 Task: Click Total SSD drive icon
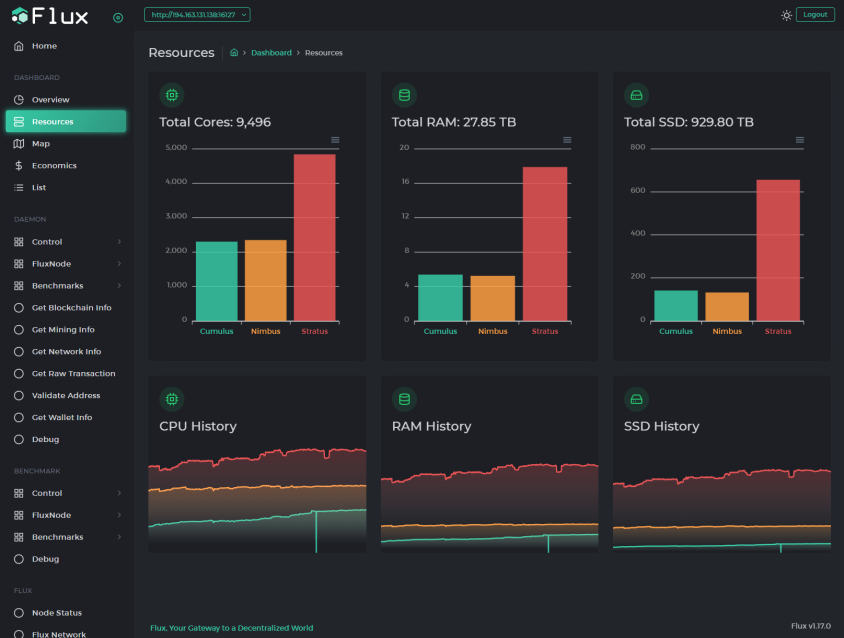(x=636, y=95)
